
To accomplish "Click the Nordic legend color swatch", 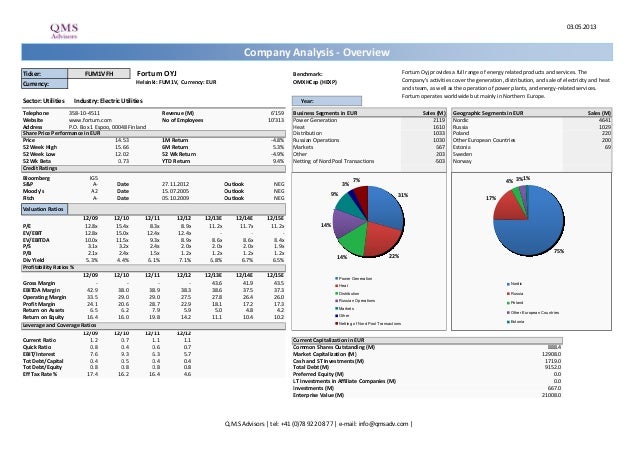I will tap(509, 284).
